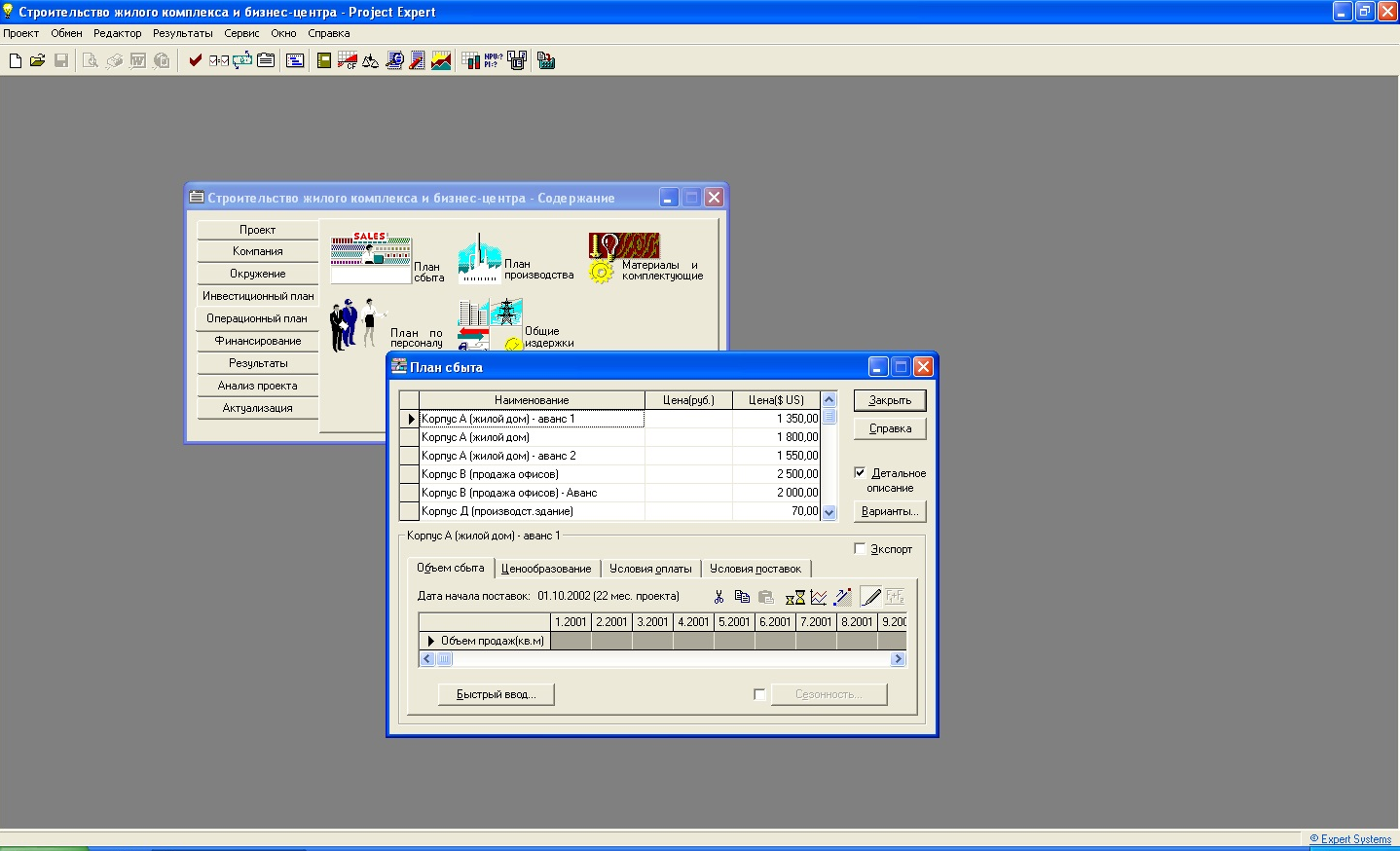
Task: Click the Expert Systems link
Action: click(x=1350, y=839)
